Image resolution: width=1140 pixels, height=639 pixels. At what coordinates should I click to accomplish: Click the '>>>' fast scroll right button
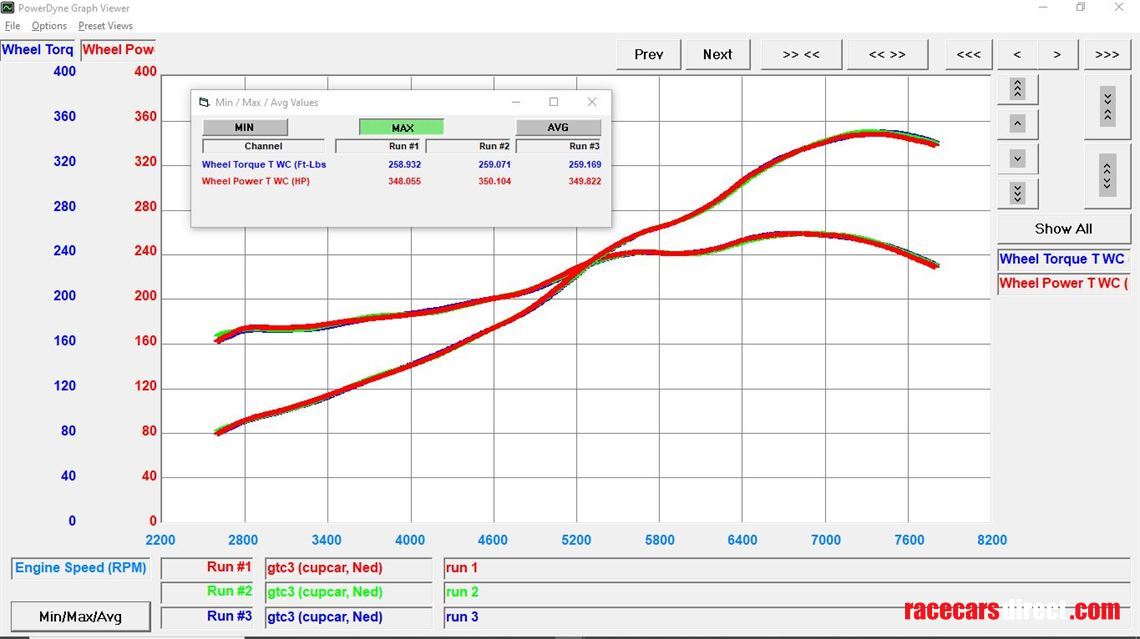(x=1106, y=54)
